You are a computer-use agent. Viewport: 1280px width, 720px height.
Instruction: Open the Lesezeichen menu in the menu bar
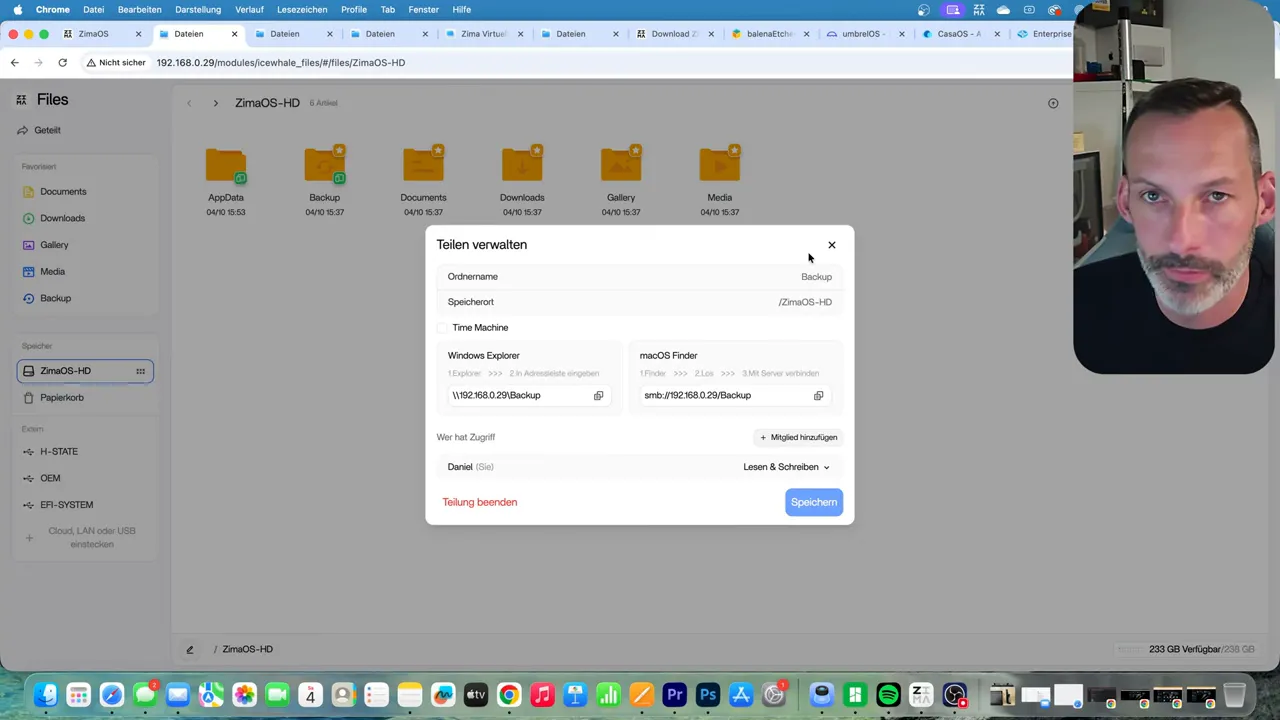pyautogui.click(x=302, y=9)
